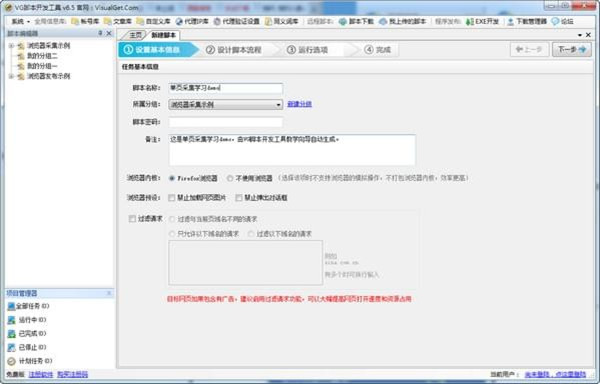Open the 下载管理器 download manager
Screen dimensions: 600x384
pyautogui.click(x=527, y=21)
